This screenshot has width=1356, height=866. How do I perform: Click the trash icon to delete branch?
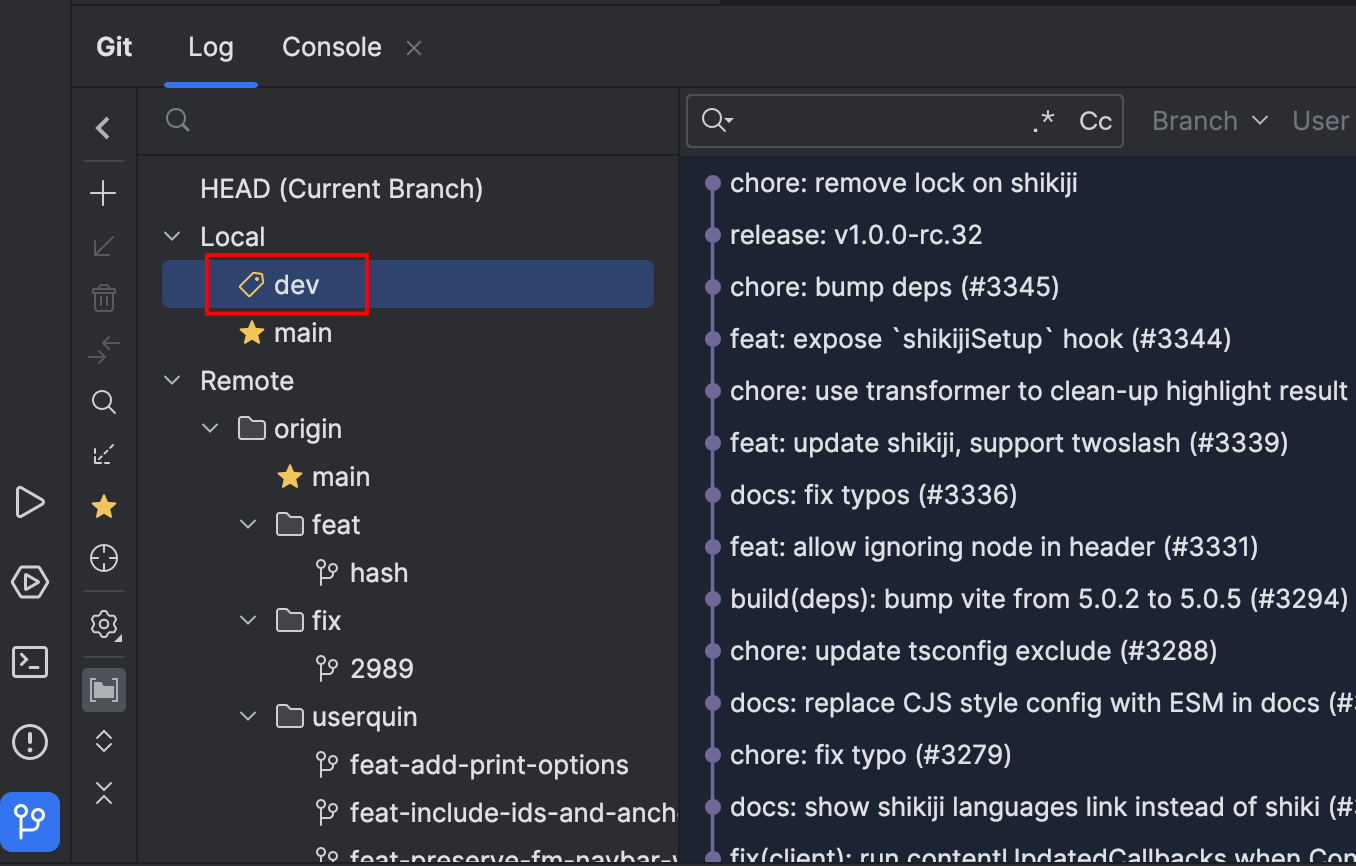coord(103,298)
